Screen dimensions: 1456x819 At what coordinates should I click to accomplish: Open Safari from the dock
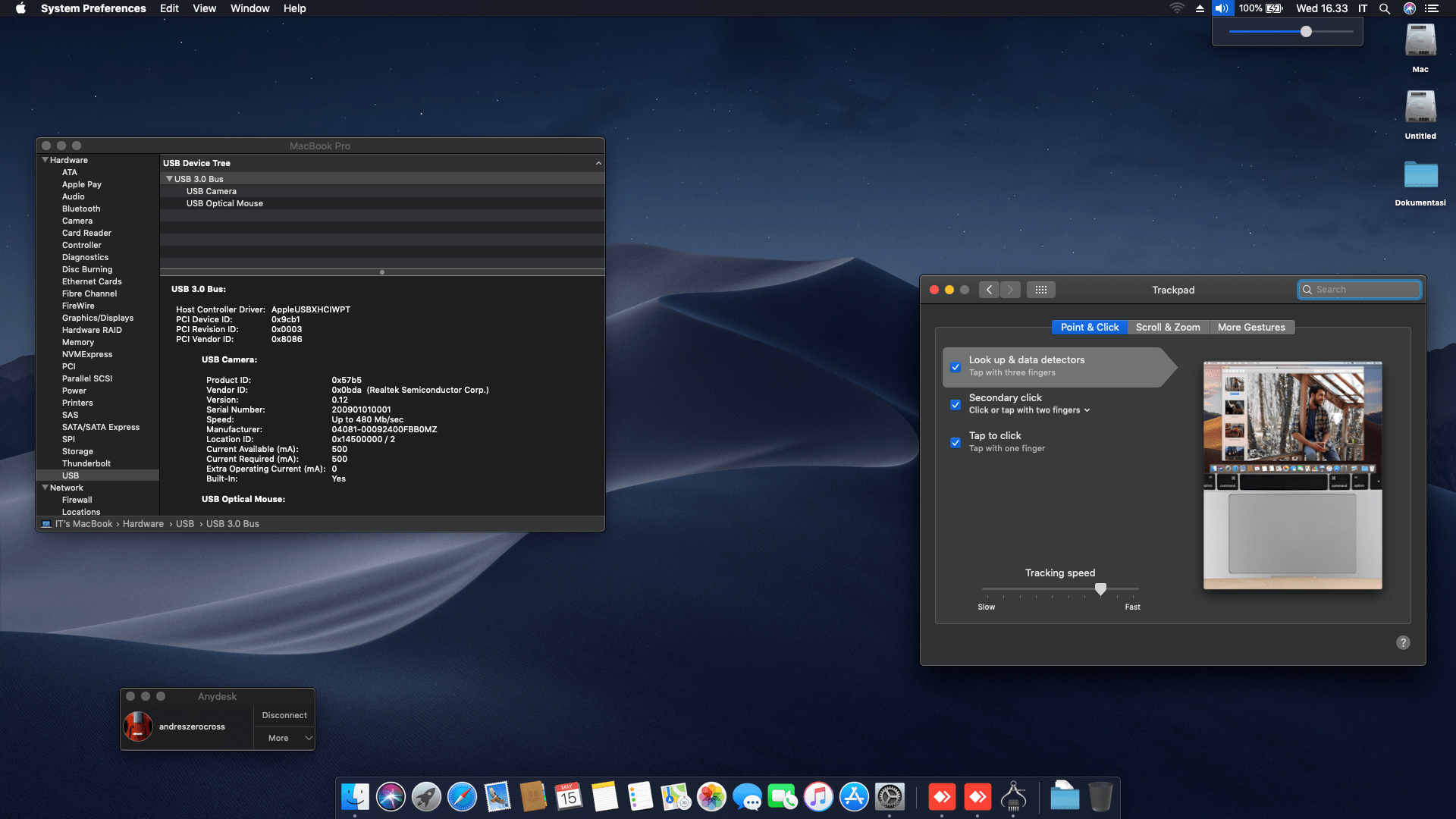[x=462, y=797]
